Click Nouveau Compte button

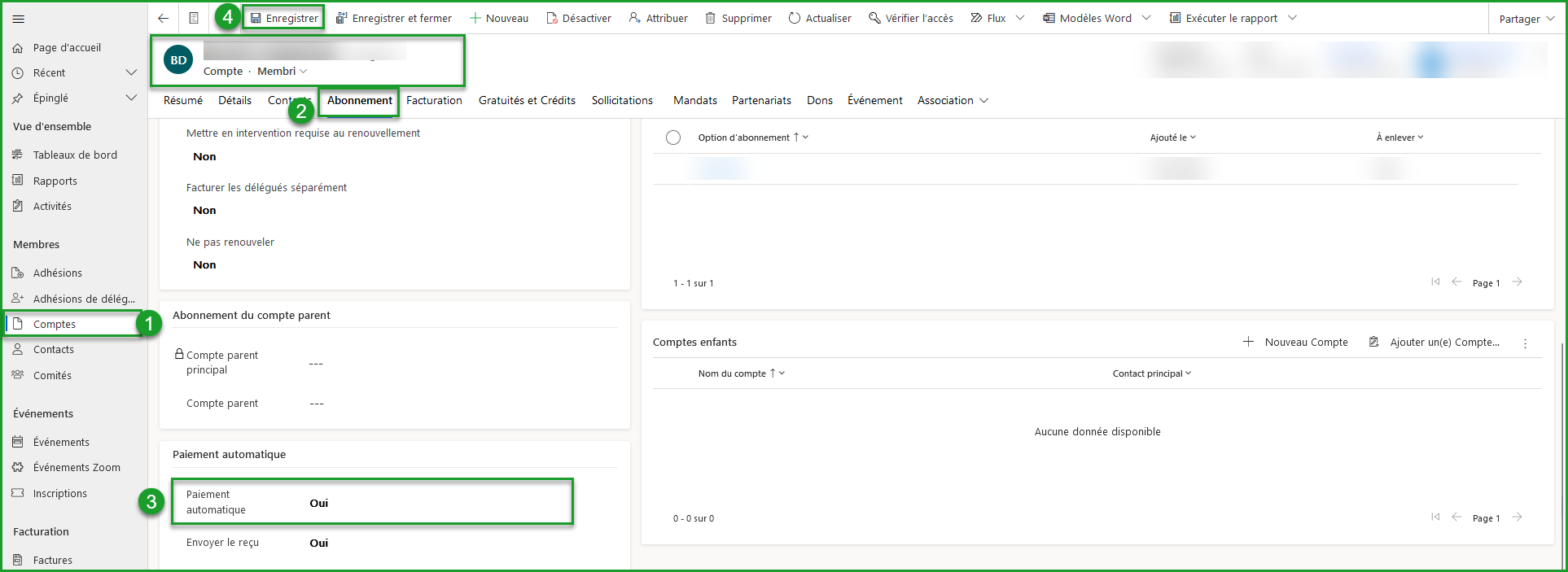tap(1295, 342)
